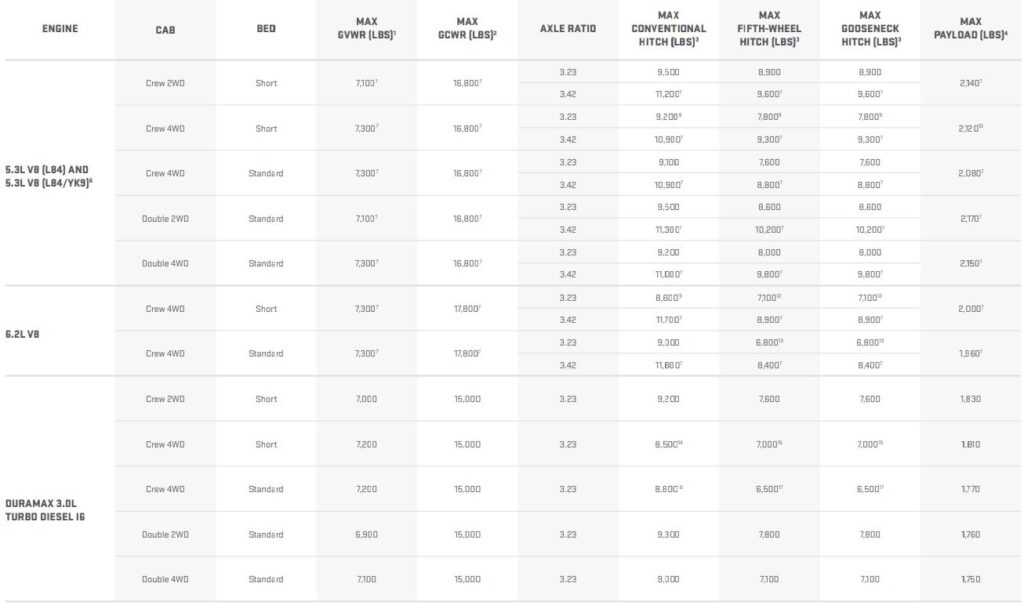Click the BED column header
Viewport: 1024px width, 605px height.
click(x=266, y=29)
